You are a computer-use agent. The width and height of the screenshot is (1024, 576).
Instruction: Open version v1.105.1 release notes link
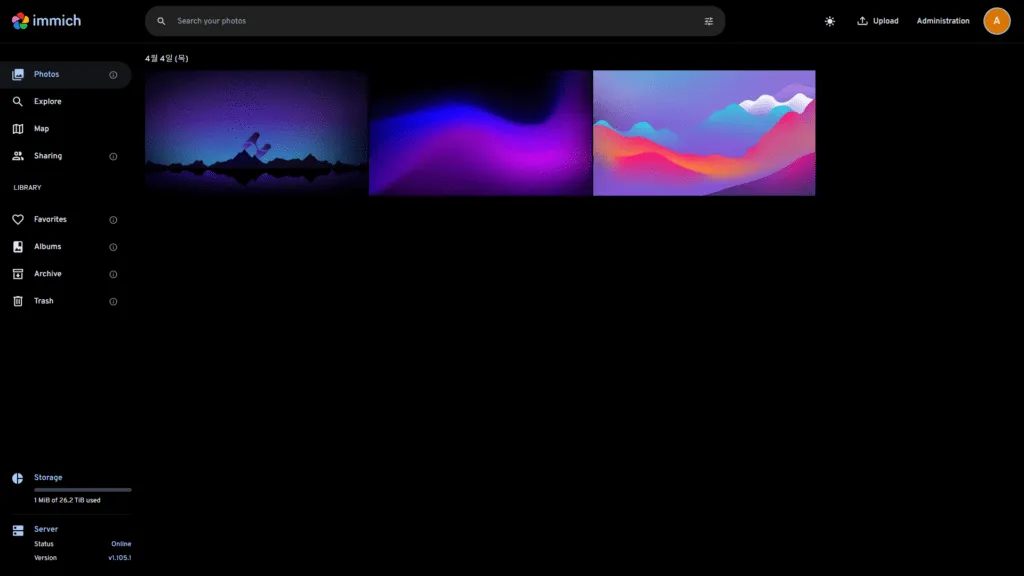tap(117, 557)
